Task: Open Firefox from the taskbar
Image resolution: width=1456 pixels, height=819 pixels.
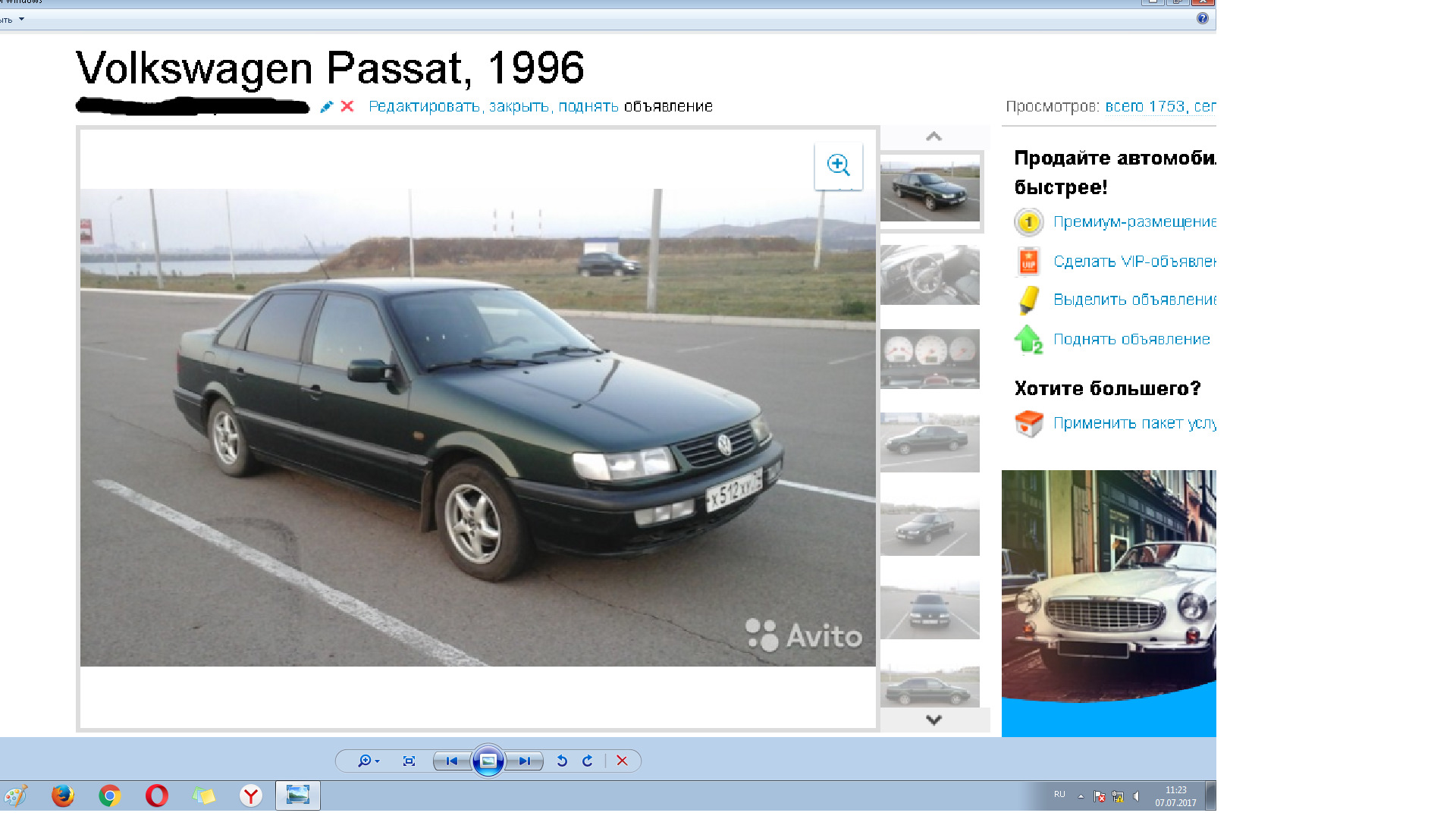Action: pos(63,795)
